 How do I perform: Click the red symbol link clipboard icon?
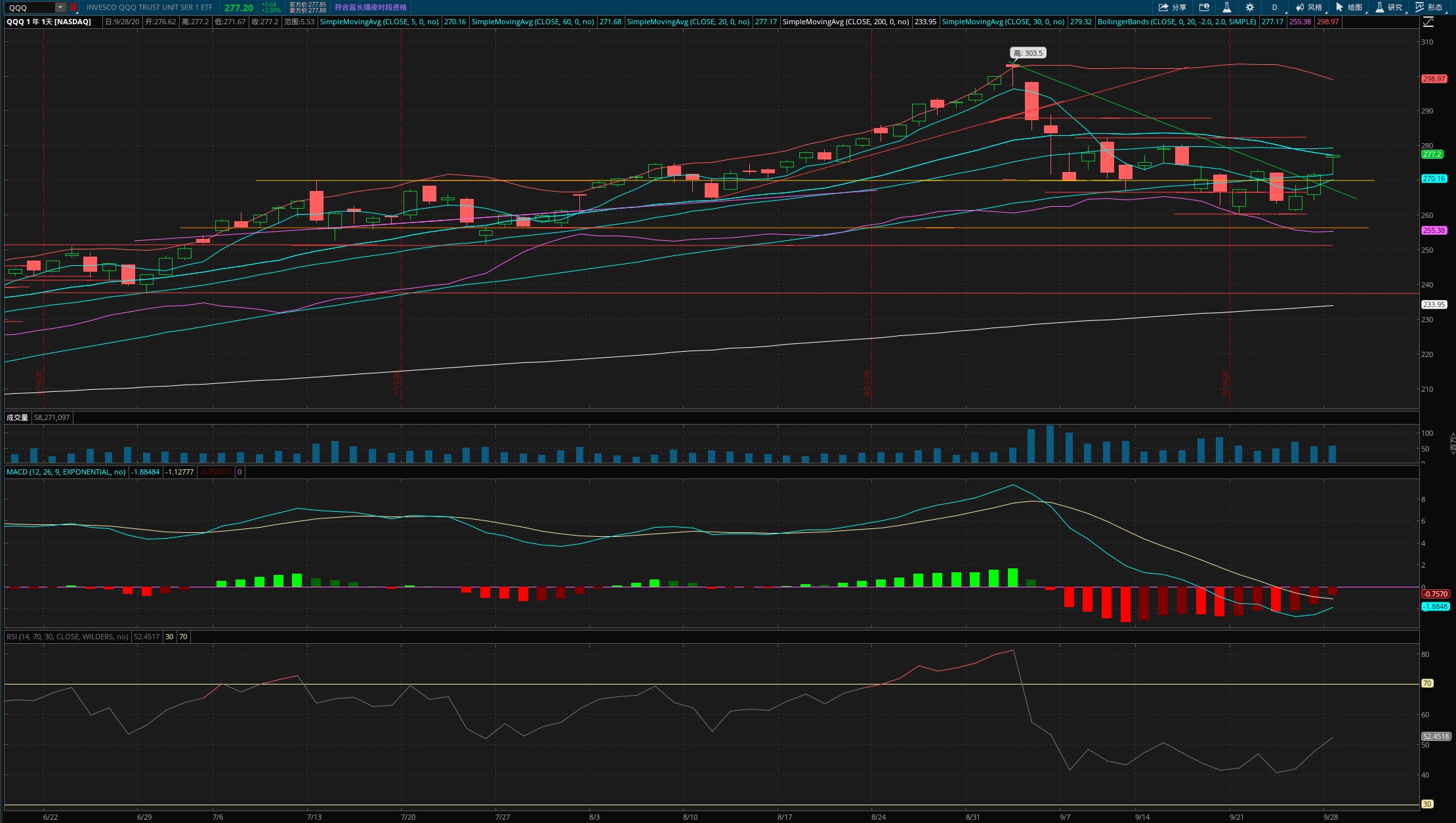[x=73, y=7]
